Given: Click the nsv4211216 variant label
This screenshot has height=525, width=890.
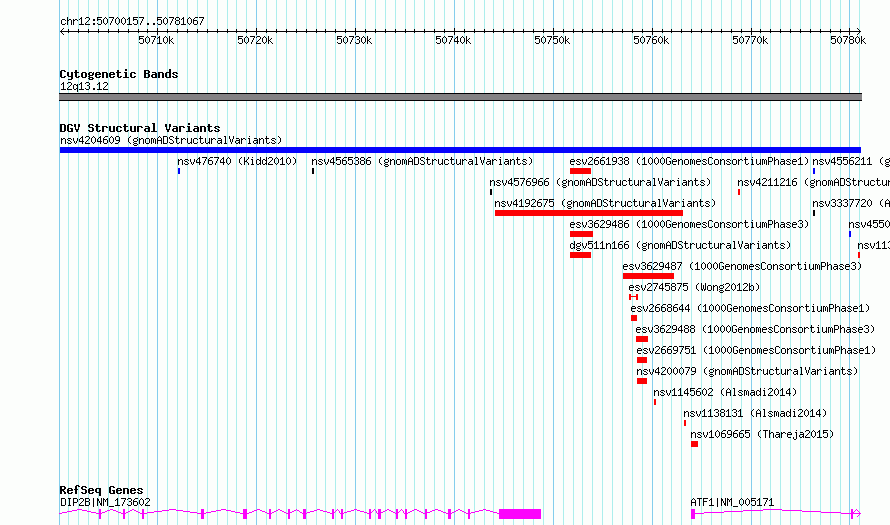Looking at the screenshot, I should 813,182.
